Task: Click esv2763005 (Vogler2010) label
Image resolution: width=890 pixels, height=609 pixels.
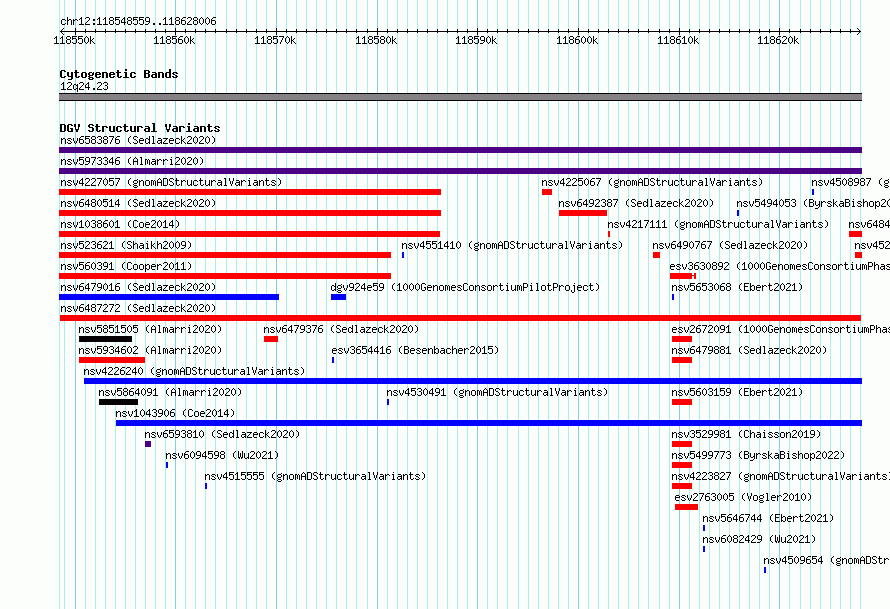Action: 743,497
